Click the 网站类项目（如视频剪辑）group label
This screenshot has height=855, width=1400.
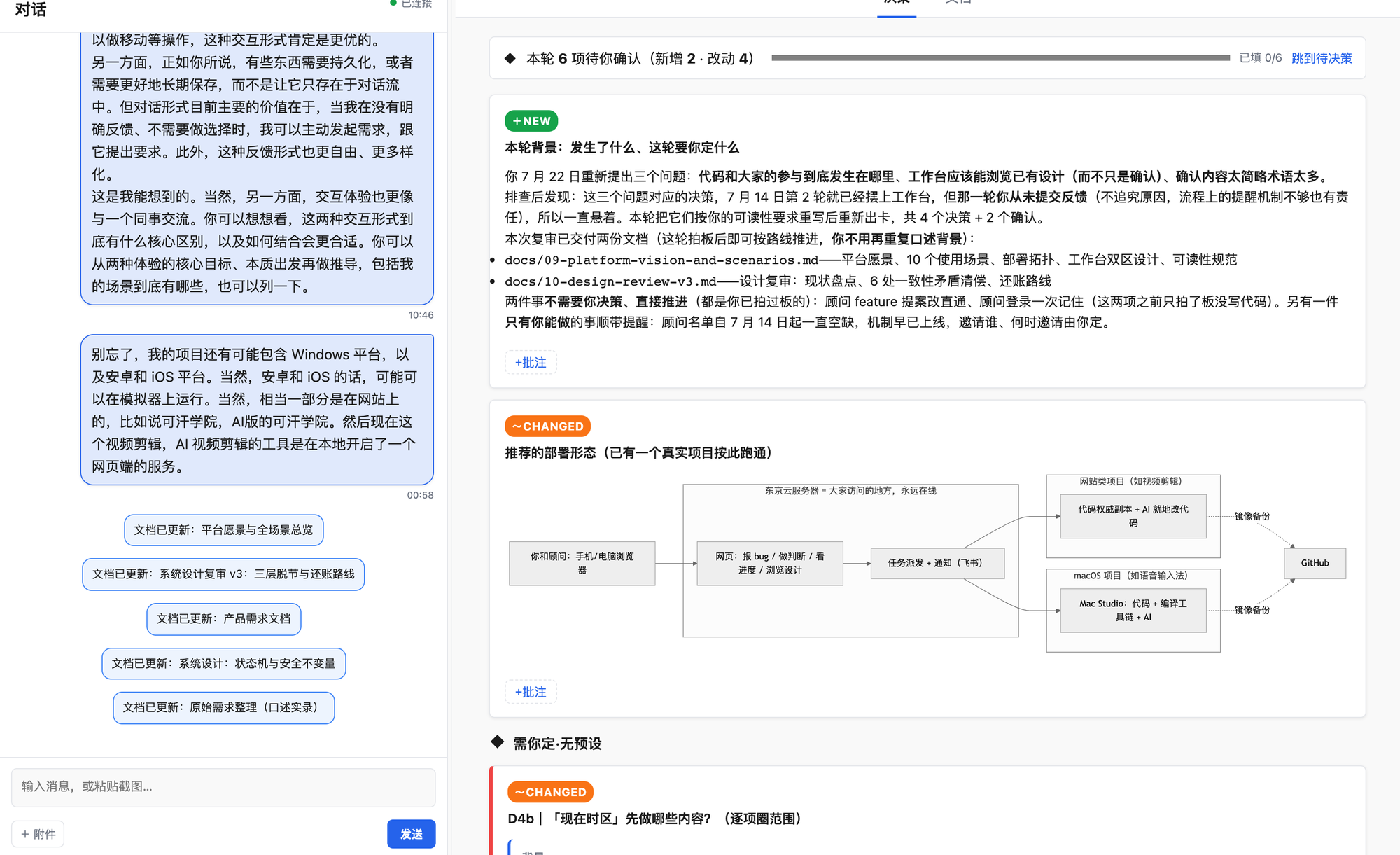(1133, 481)
